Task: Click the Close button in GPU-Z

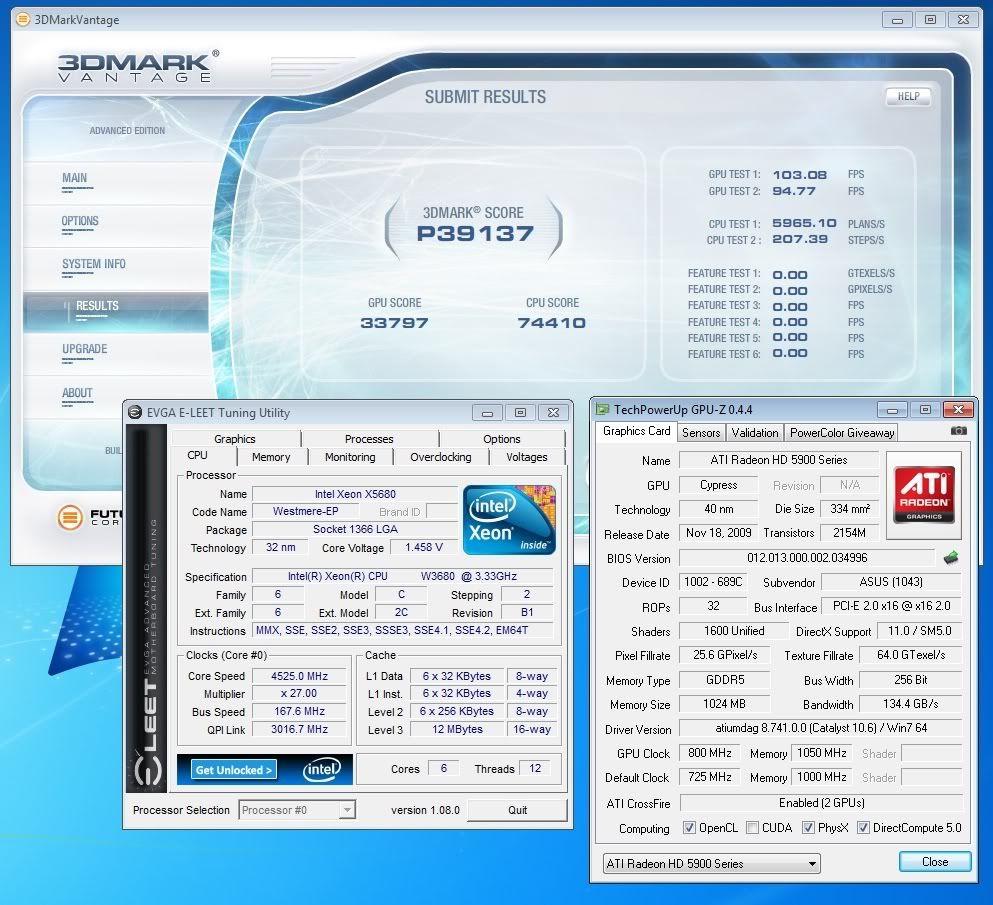Action: [935, 862]
